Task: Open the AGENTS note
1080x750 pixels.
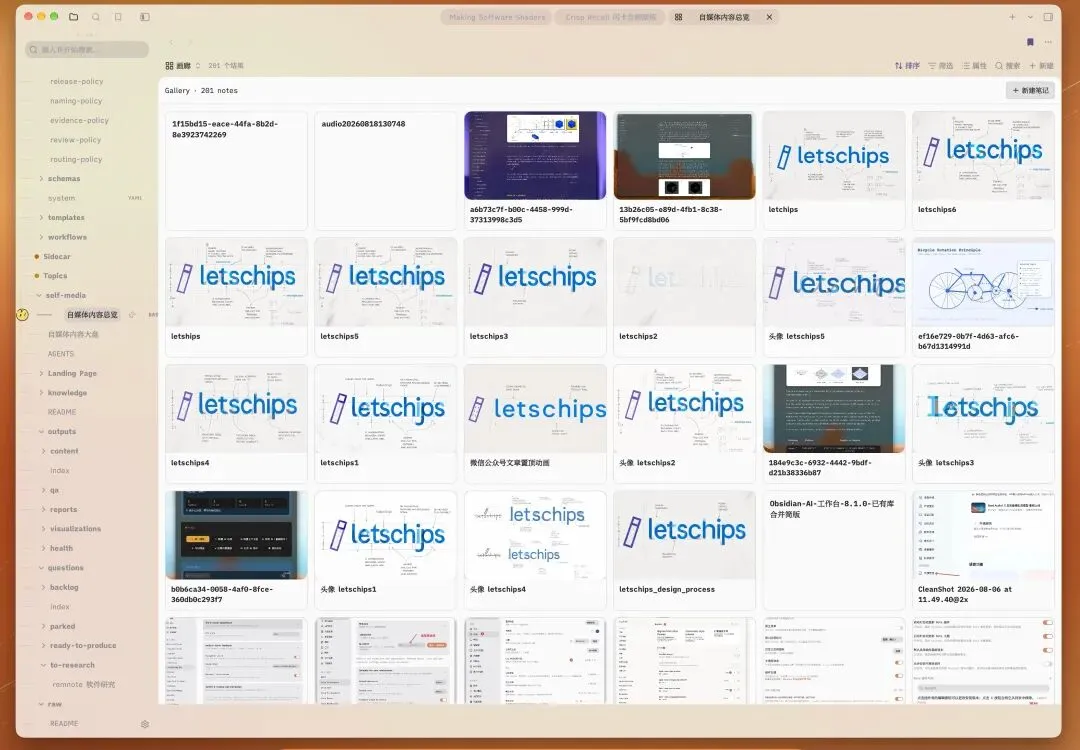Action: click(x=61, y=353)
